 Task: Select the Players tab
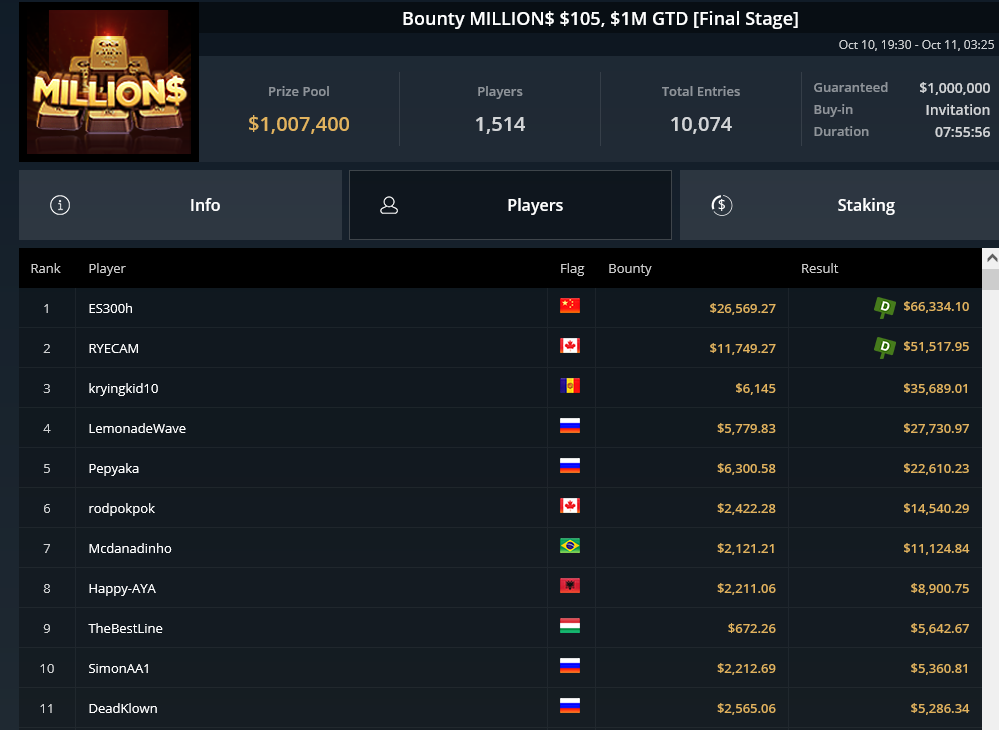click(x=510, y=205)
